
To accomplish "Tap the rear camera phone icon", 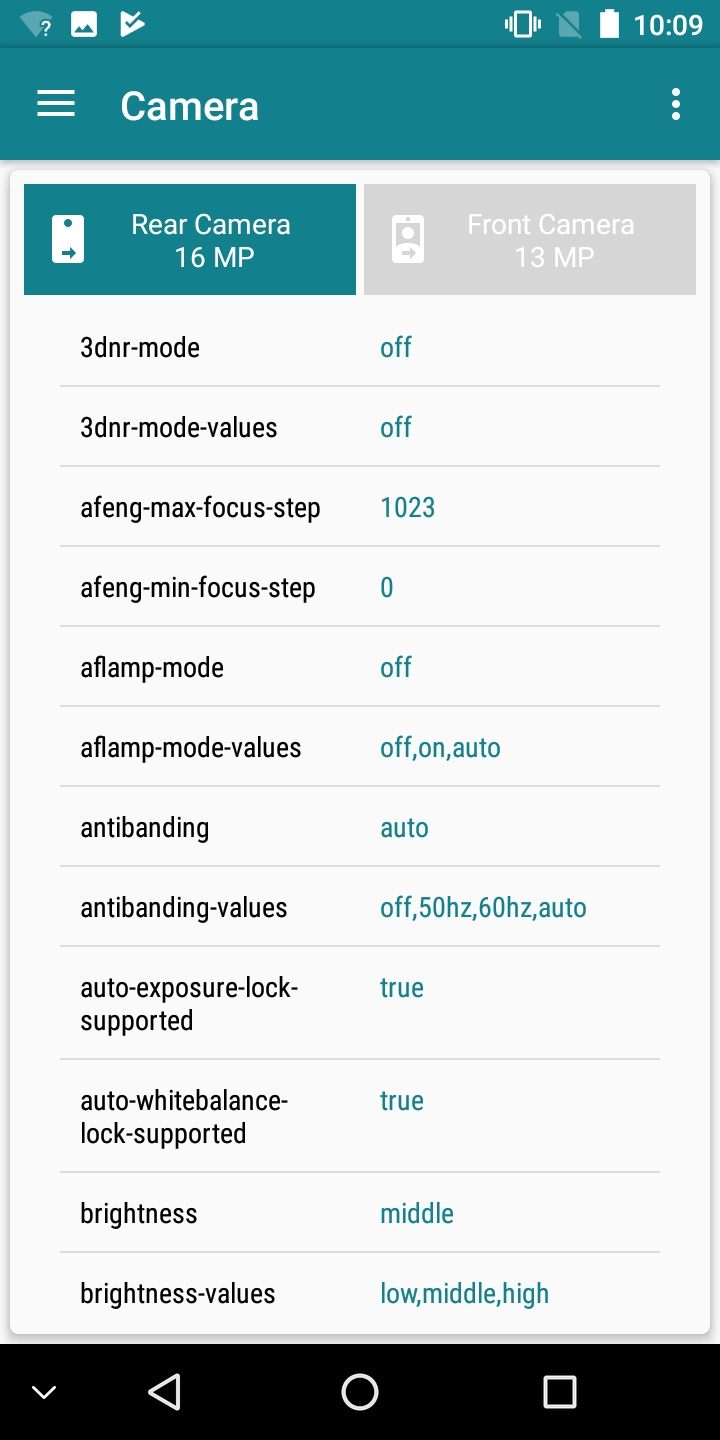I will click(68, 240).
